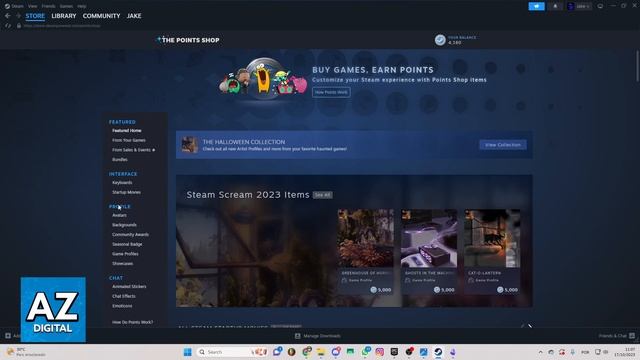Image resolution: width=640 pixels, height=360 pixels.
Task: Open Emoticons in the sidebar
Action: click(122, 306)
